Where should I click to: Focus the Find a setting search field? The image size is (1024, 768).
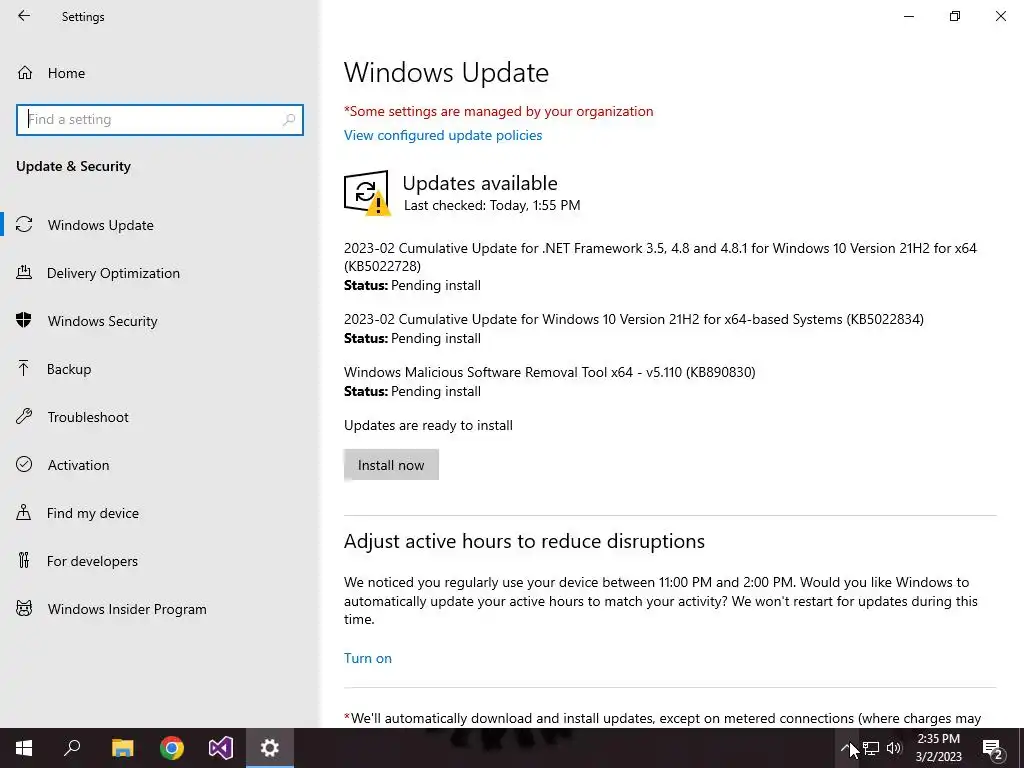pyautogui.click(x=160, y=120)
